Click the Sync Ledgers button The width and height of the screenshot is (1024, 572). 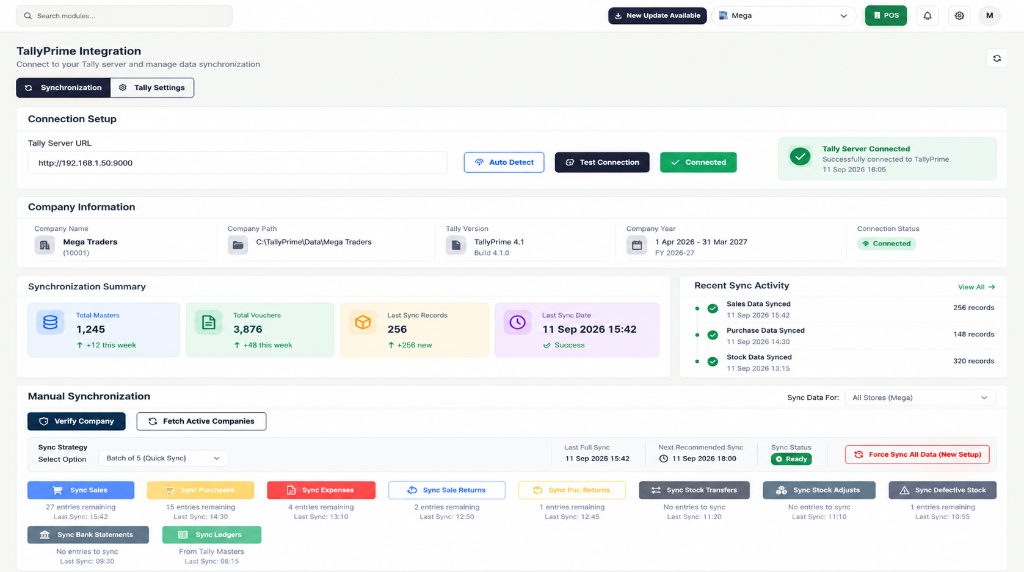[x=212, y=535]
